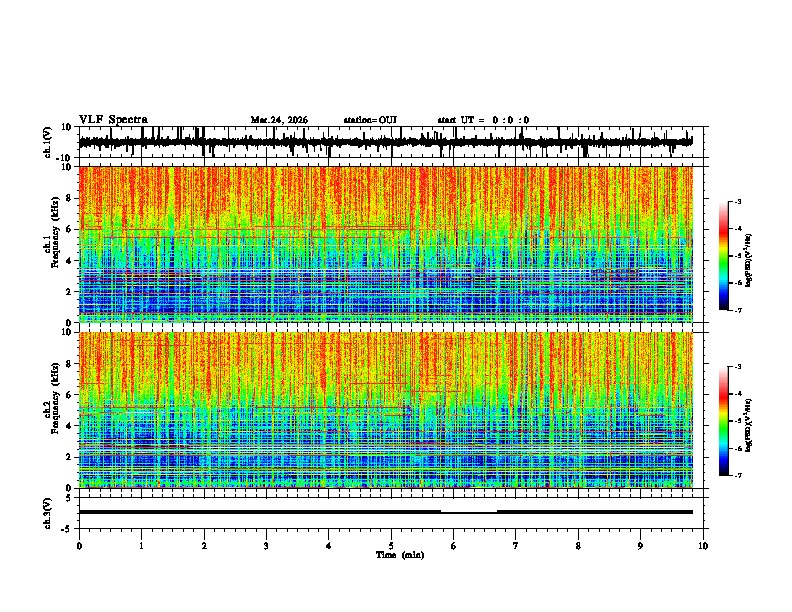Image resolution: width=792 pixels, height=612 pixels.
Task: Click time axis tick label "2"
Action: (x=204, y=546)
